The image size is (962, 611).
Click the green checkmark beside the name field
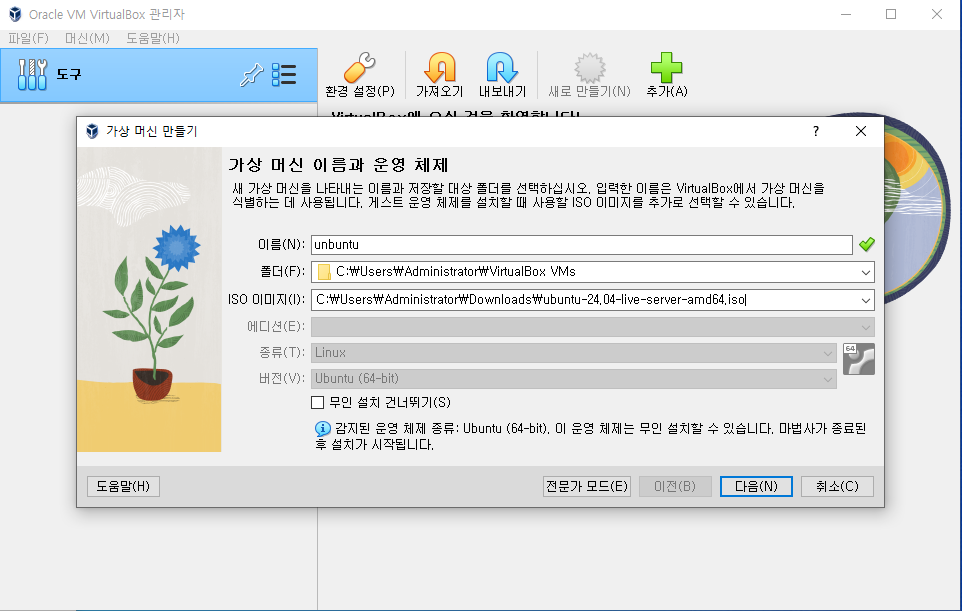coord(867,244)
